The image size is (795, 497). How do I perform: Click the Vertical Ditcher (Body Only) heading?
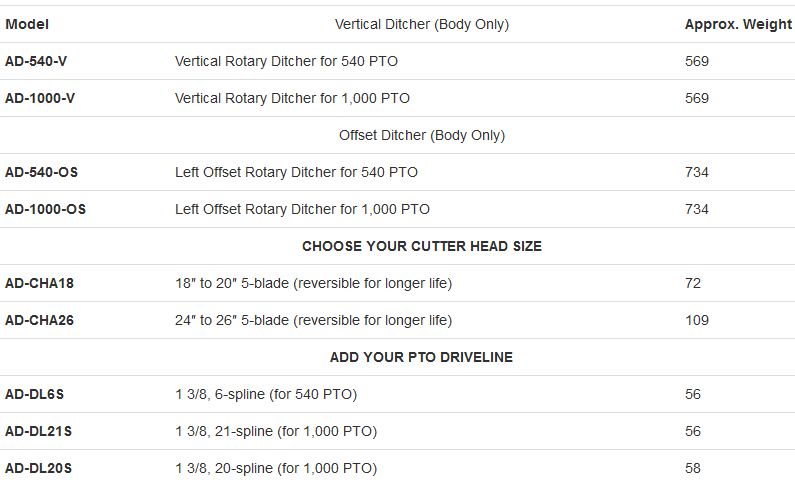pos(422,24)
